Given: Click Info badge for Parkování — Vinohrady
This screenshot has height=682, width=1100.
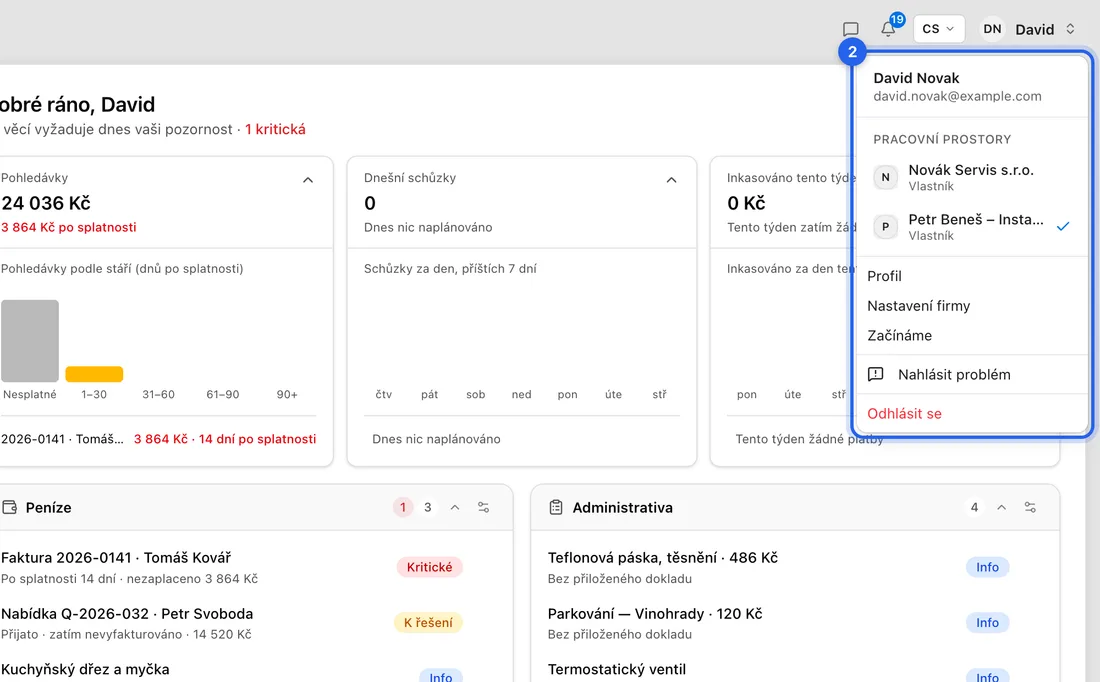Looking at the screenshot, I should [987, 622].
